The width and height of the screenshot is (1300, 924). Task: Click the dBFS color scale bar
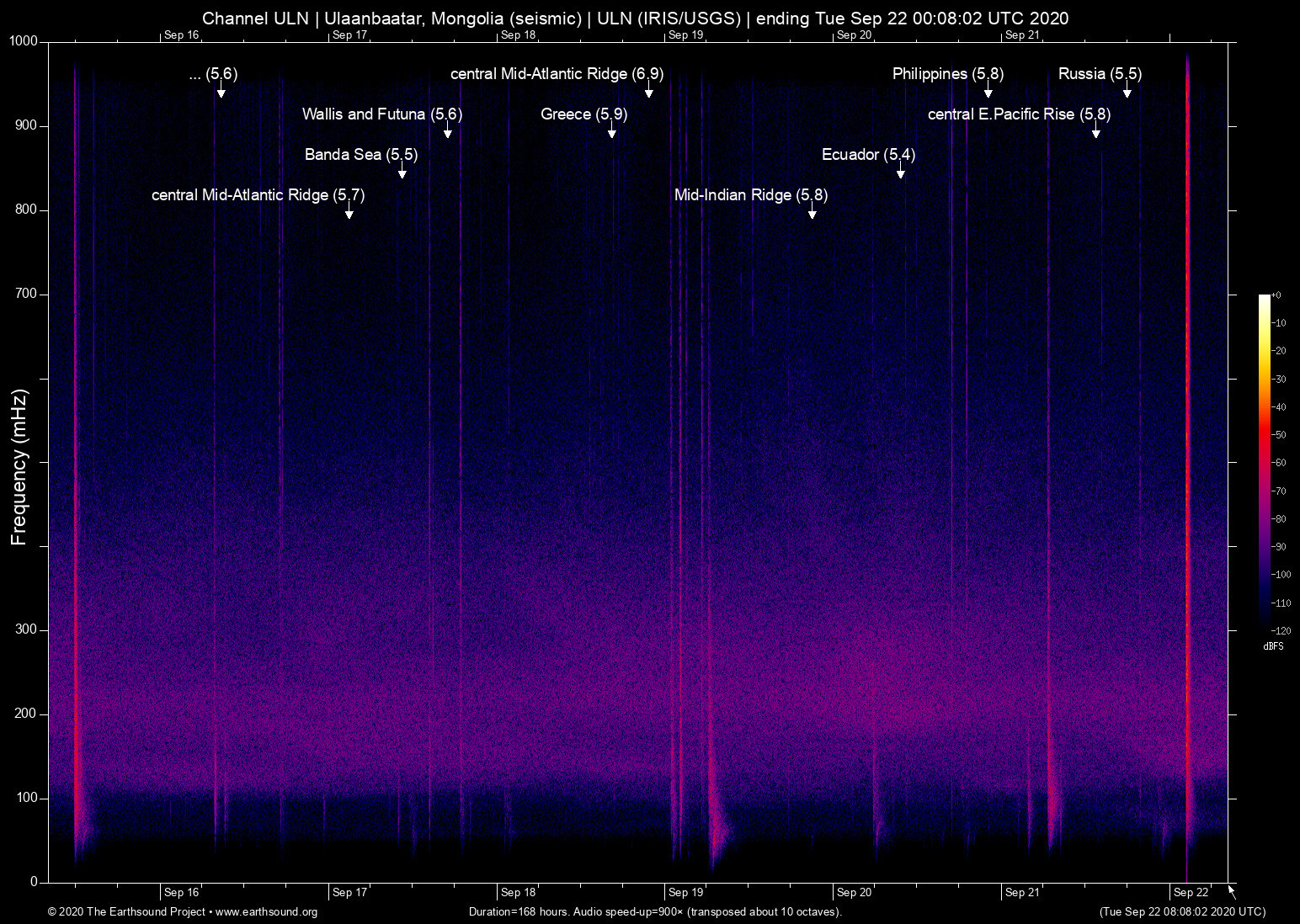point(1264,462)
